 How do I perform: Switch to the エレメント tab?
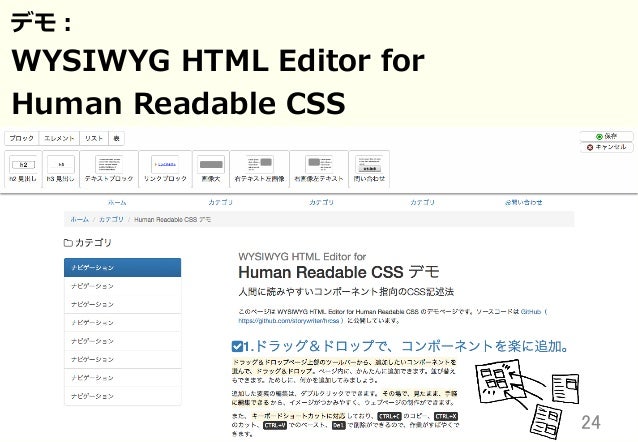point(59,138)
